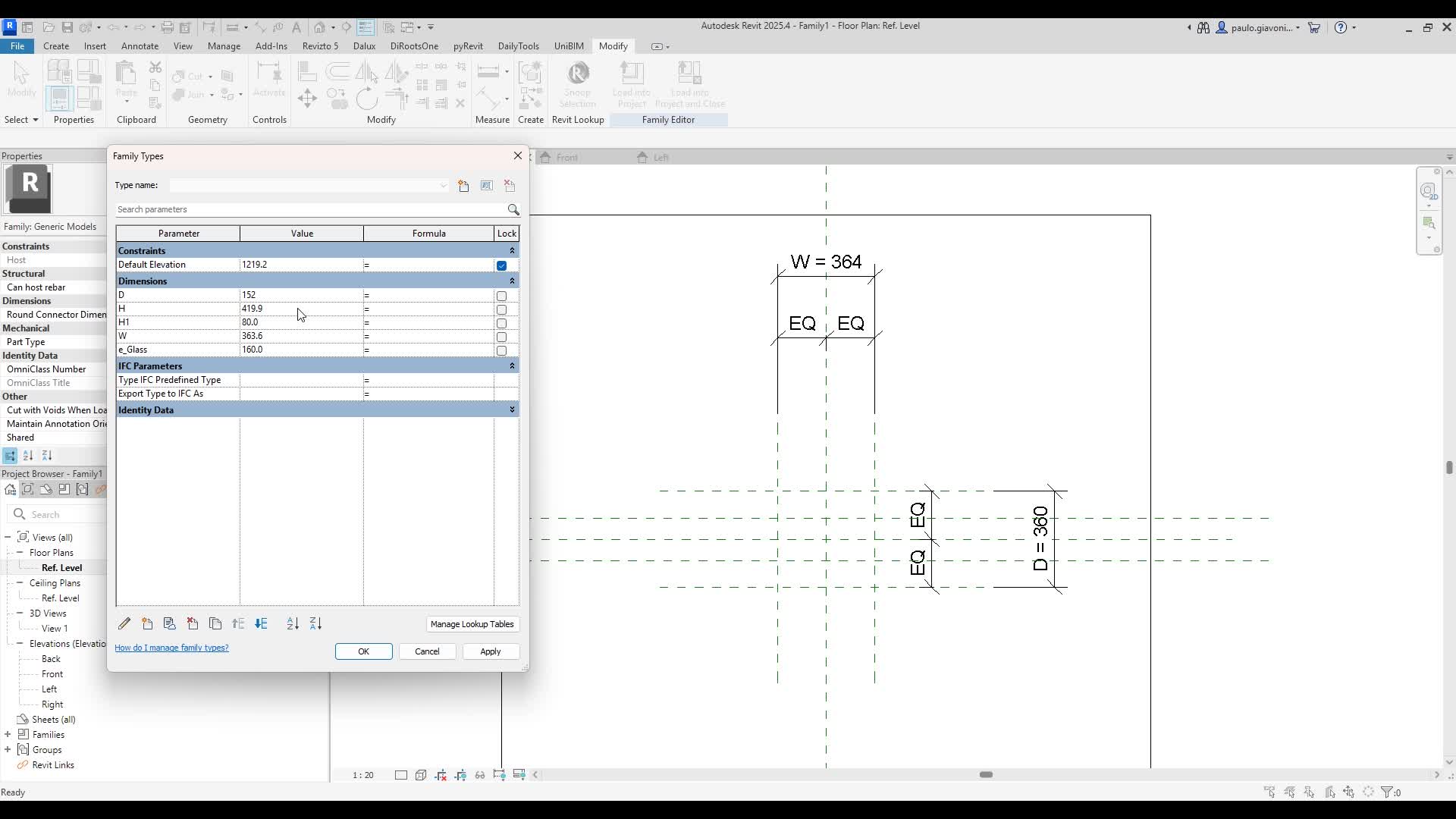This screenshot has width=1456, height=819.
Task: Click the Lookup parameter from shared icon
Action: point(170,623)
